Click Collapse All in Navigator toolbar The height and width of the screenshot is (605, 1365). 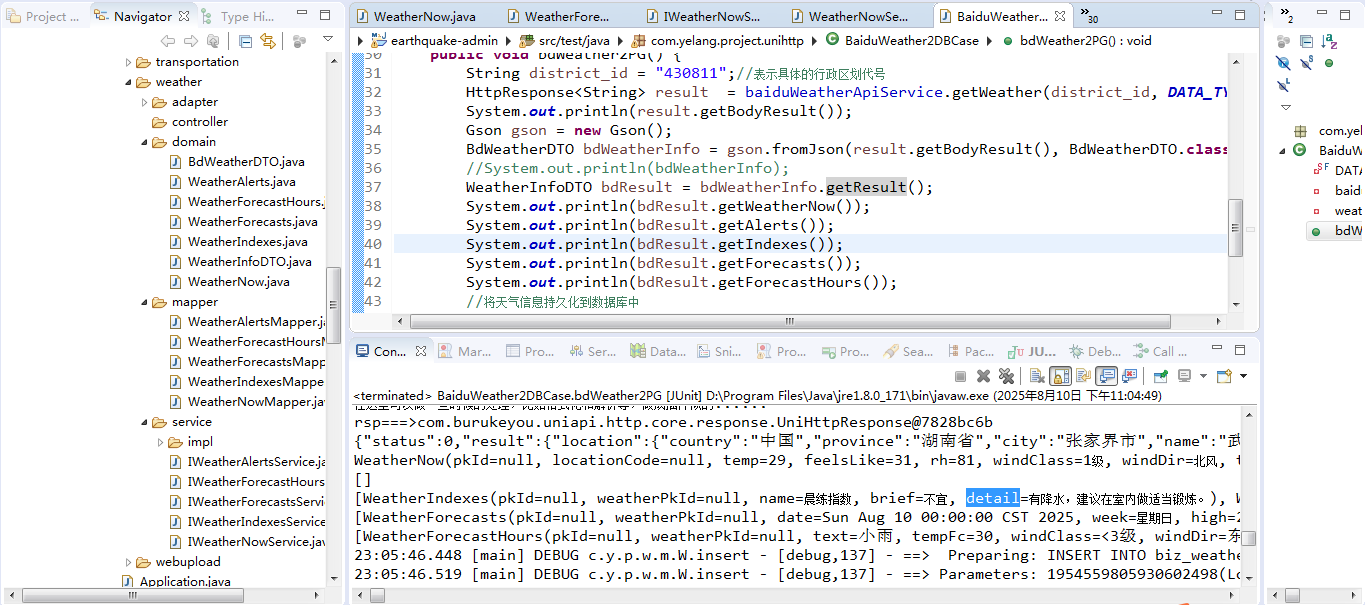pos(246,41)
